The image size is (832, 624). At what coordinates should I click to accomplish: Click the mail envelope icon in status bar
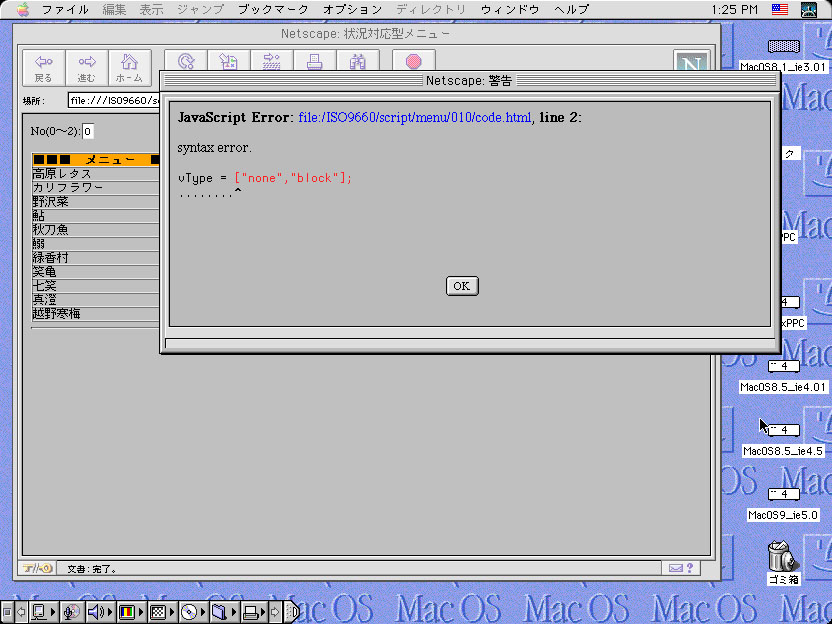(x=675, y=568)
